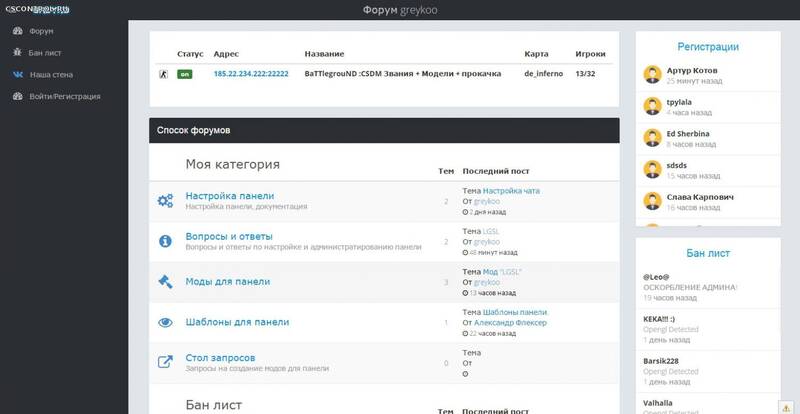Click the gavel icon beside Моды для панели
Viewport: 800px width, 414px height.
pyautogui.click(x=165, y=282)
